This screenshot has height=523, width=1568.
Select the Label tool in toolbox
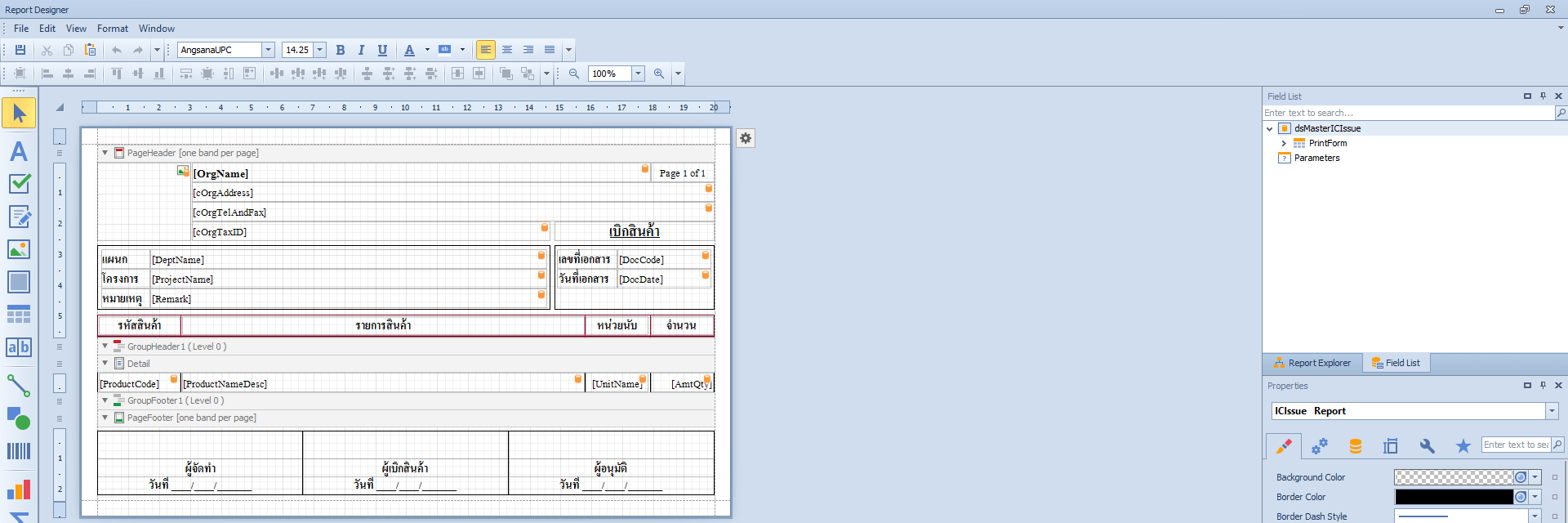(19, 151)
